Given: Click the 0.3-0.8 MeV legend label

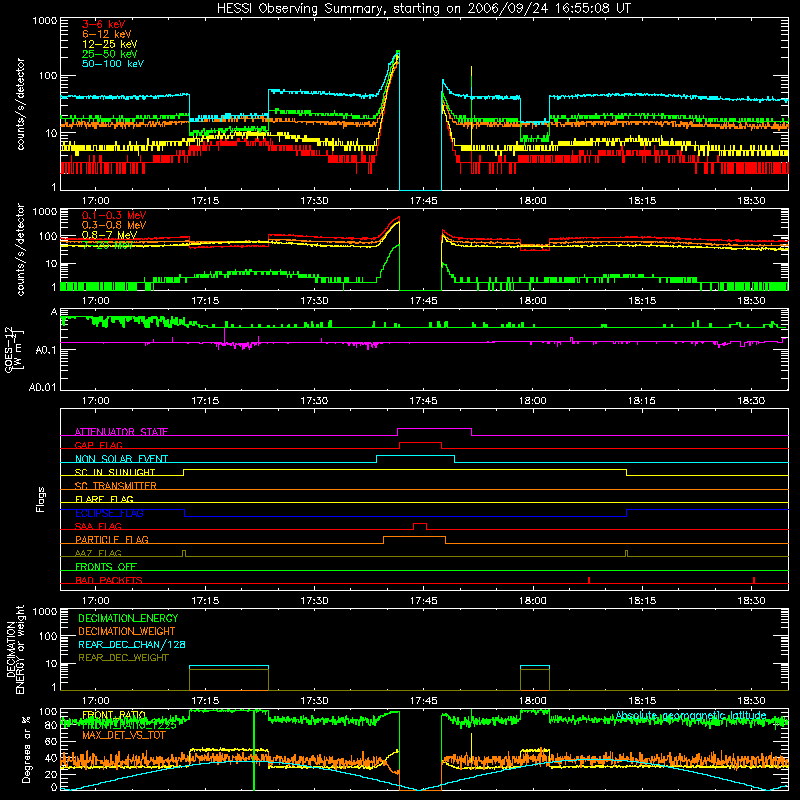Looking at the screenshot, I should coord(114,225).
